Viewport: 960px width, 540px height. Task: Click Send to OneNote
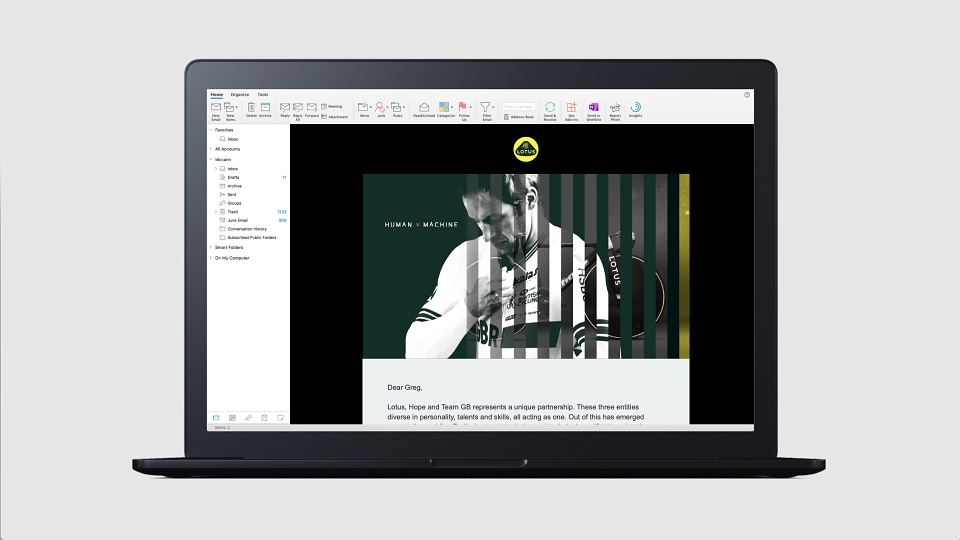point(593,111)
